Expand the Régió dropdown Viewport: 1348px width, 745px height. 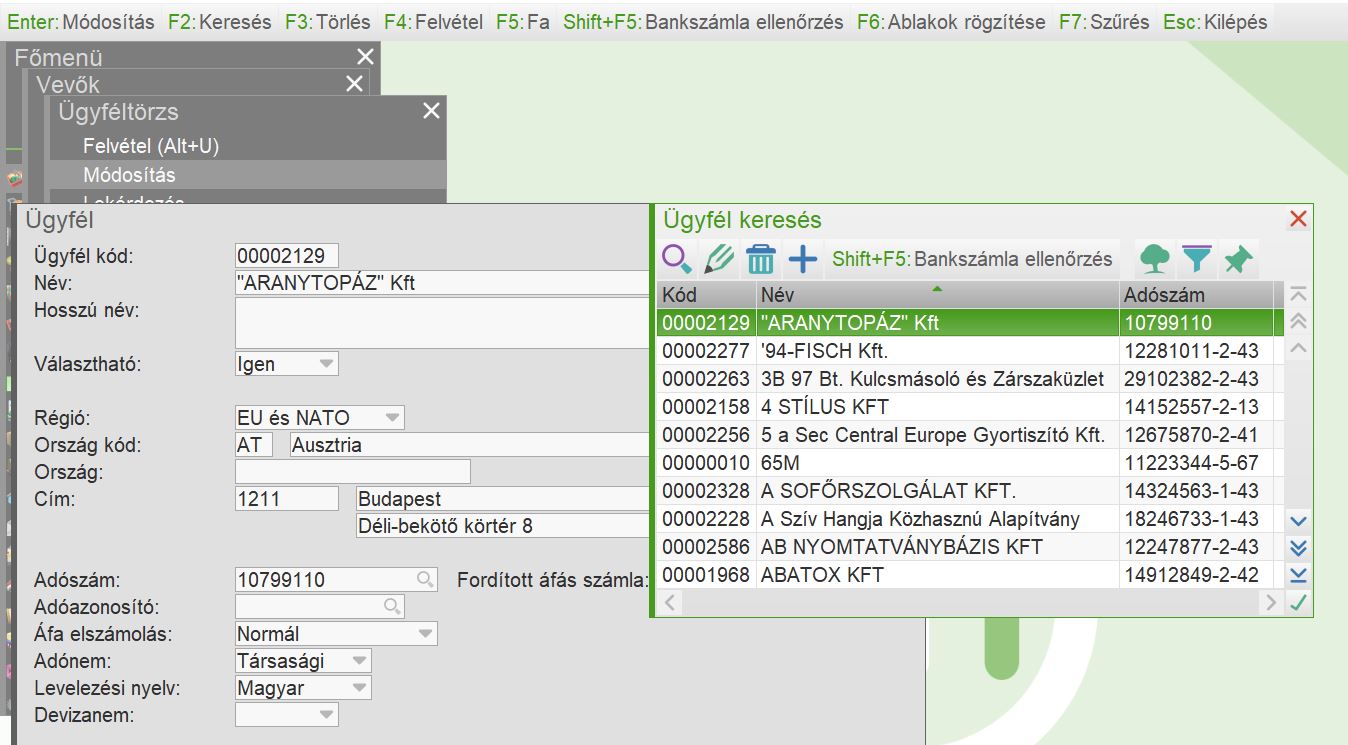[x=392, y=418]
